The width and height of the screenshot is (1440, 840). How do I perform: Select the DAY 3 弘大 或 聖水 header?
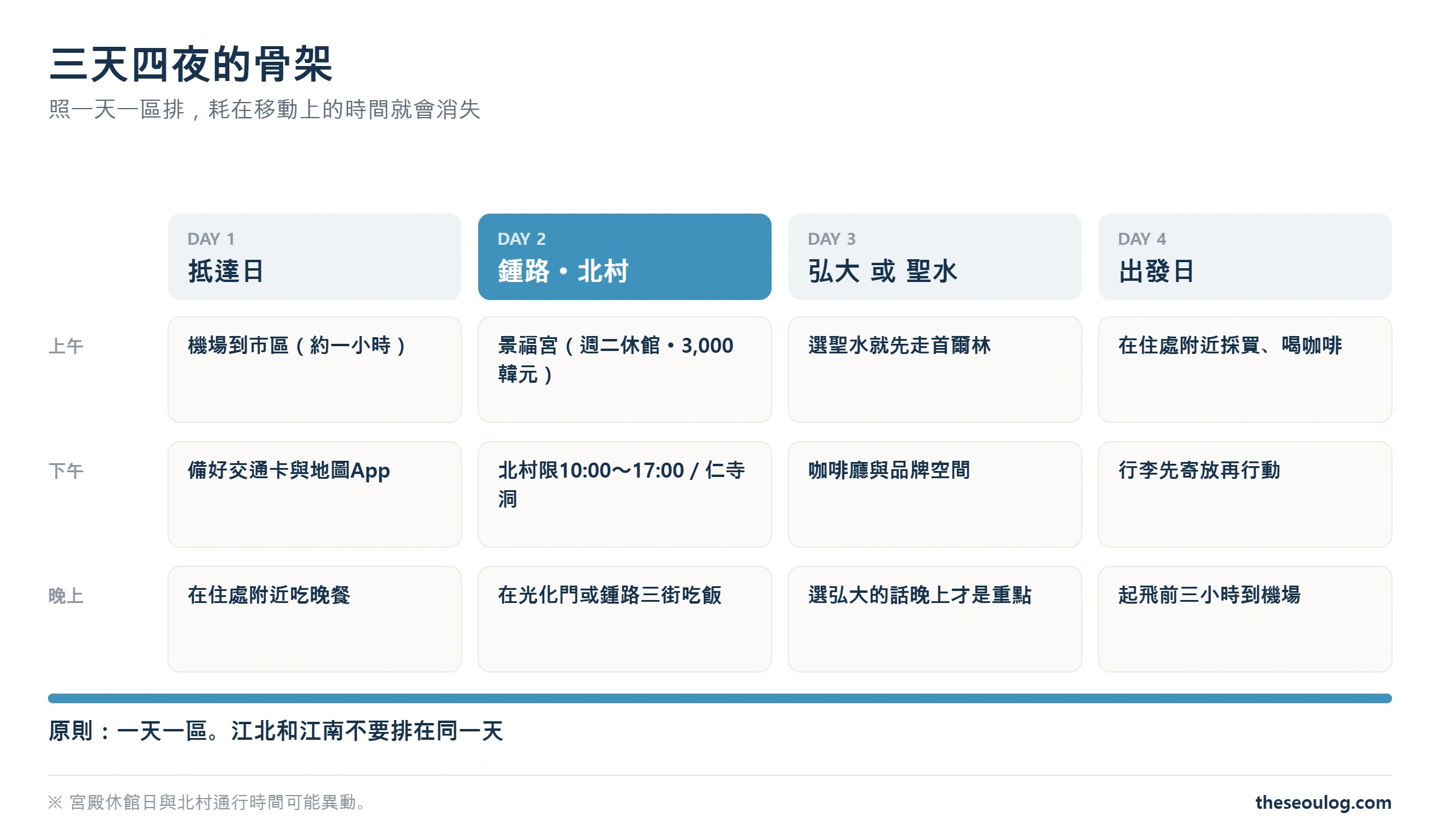tap(935, 257)
